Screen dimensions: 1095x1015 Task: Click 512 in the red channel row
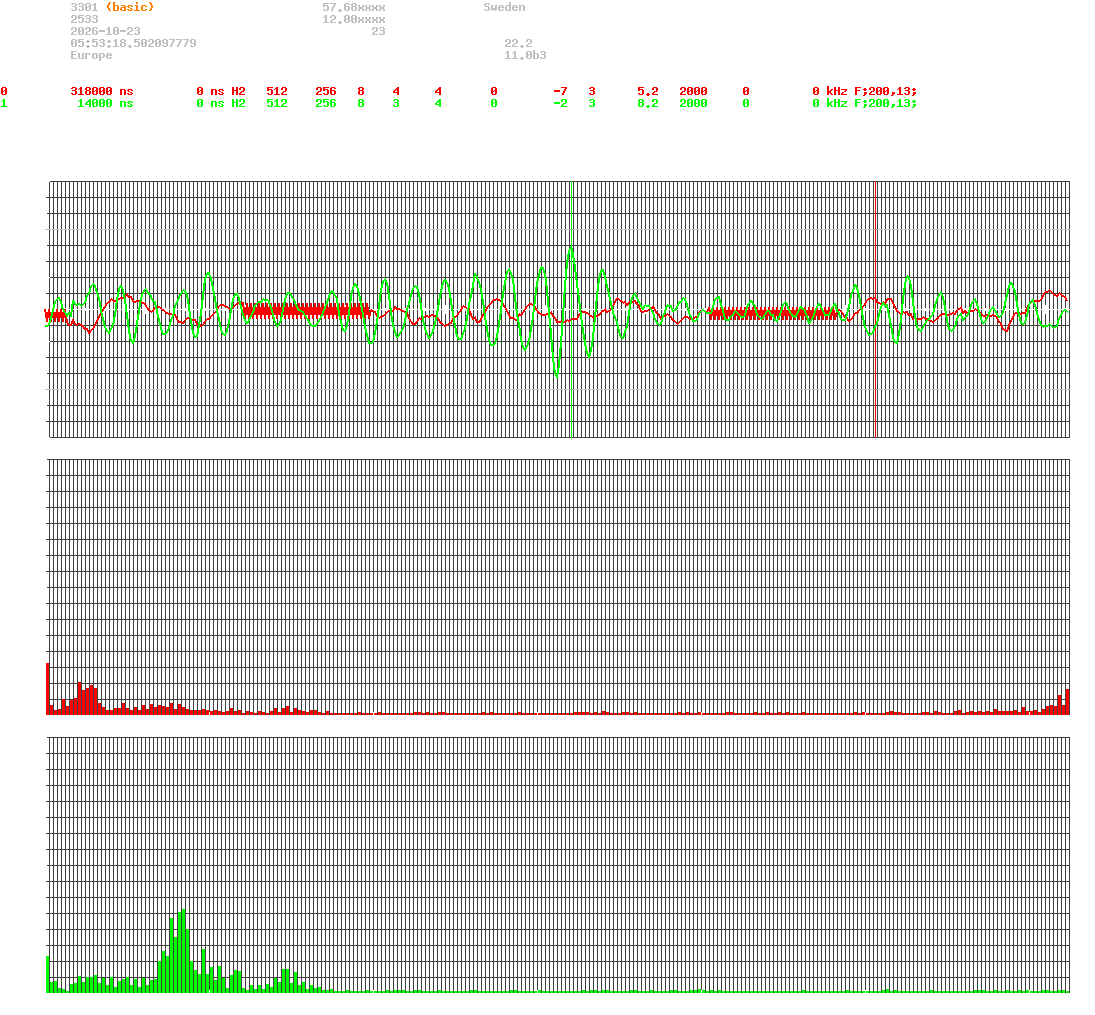coord(277,92)
